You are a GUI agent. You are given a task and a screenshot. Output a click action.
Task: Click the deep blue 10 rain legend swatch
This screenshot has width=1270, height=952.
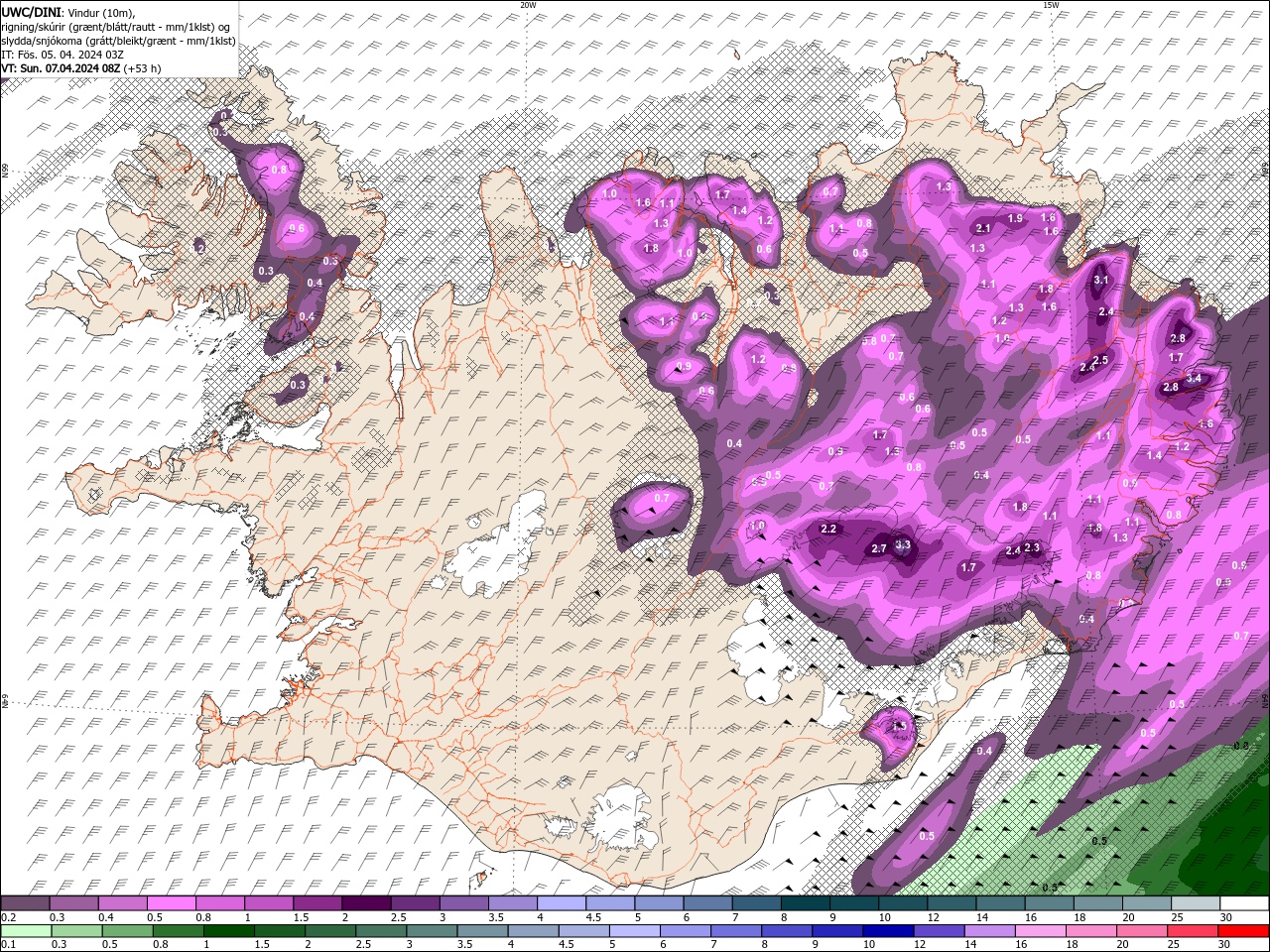tap(887, 931)
